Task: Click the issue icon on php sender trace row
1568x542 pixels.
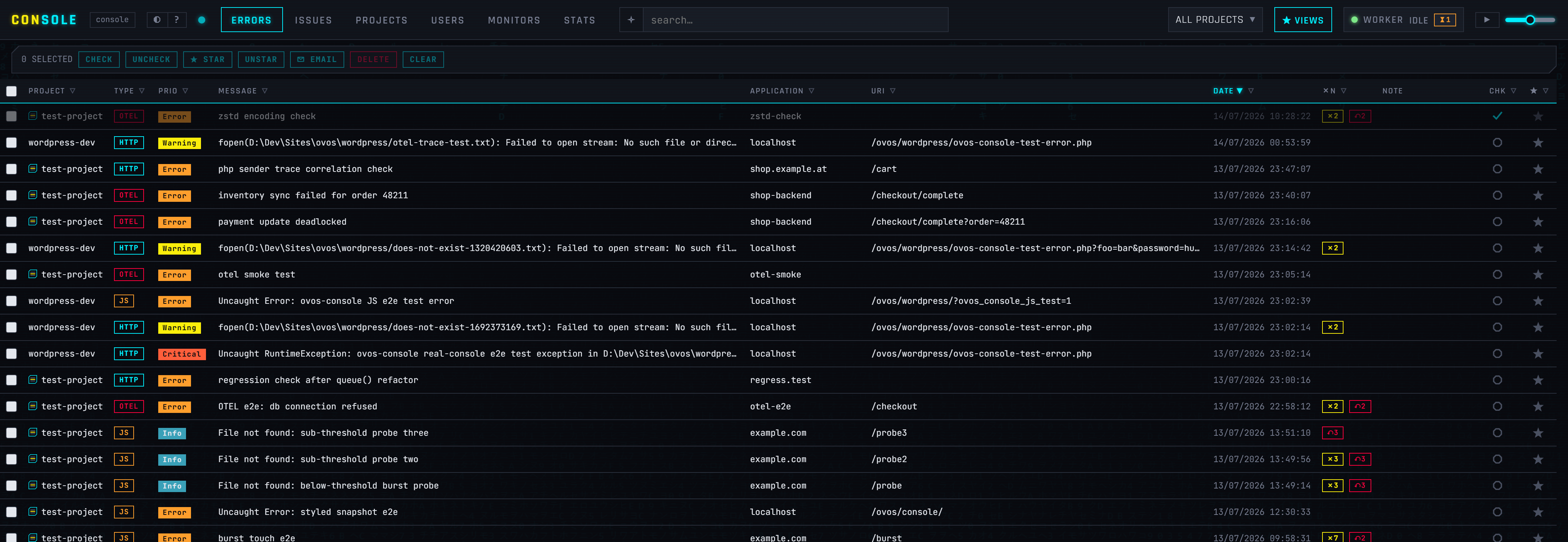Action: click(x=33, y=169)
